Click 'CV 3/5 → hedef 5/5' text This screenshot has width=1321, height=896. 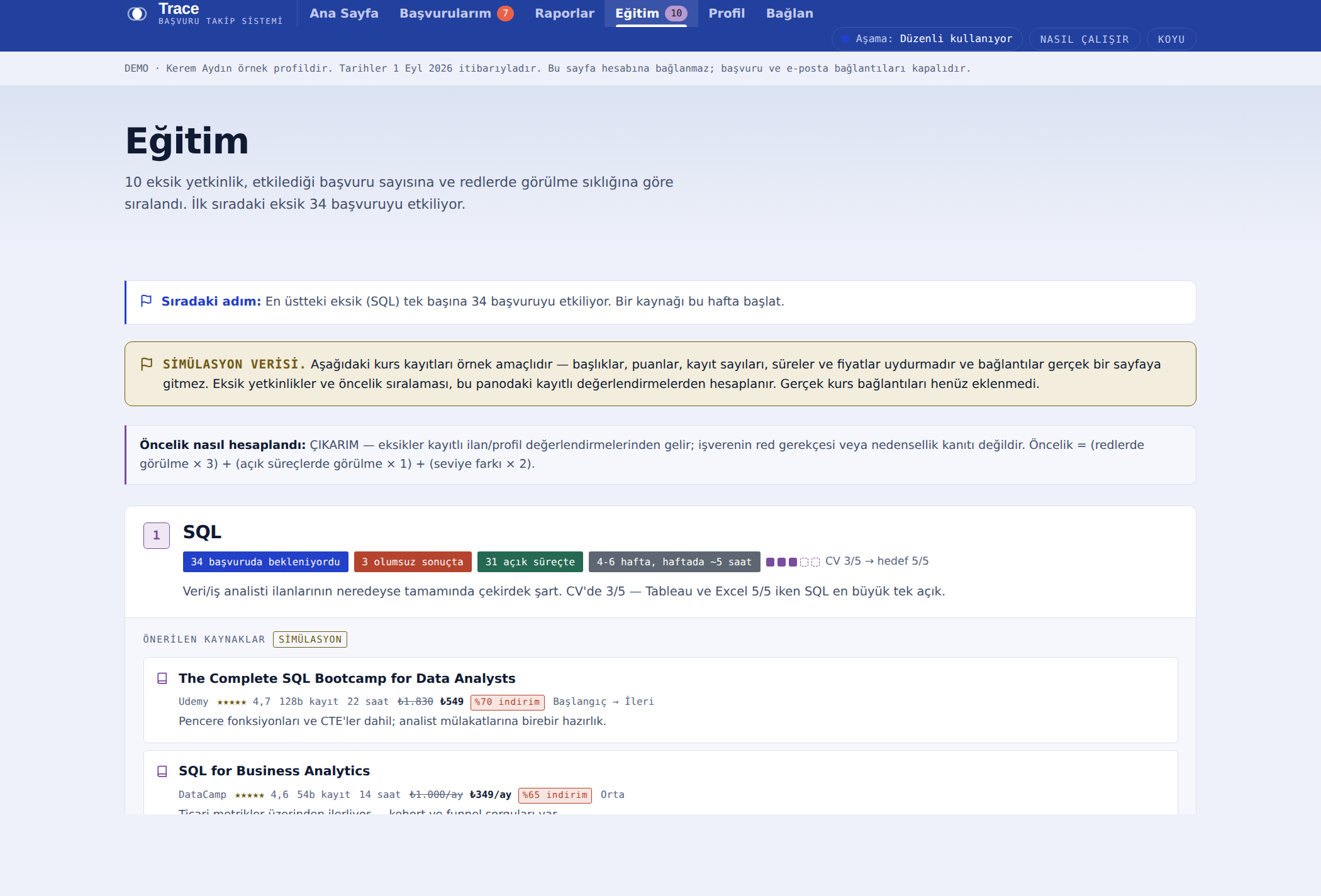877,561
